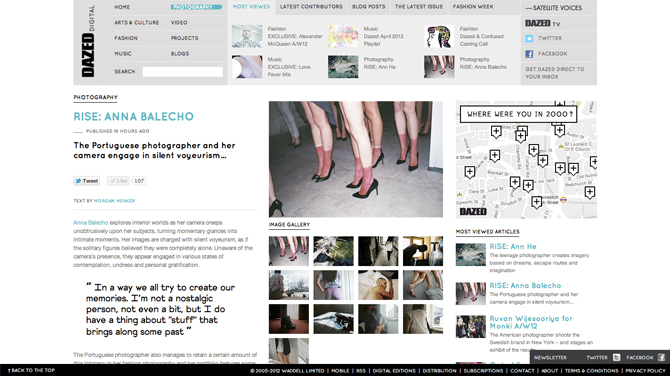Open first image gallery thumbnail
This screenshot has width=670, height=376.
(x=289, y=251)
